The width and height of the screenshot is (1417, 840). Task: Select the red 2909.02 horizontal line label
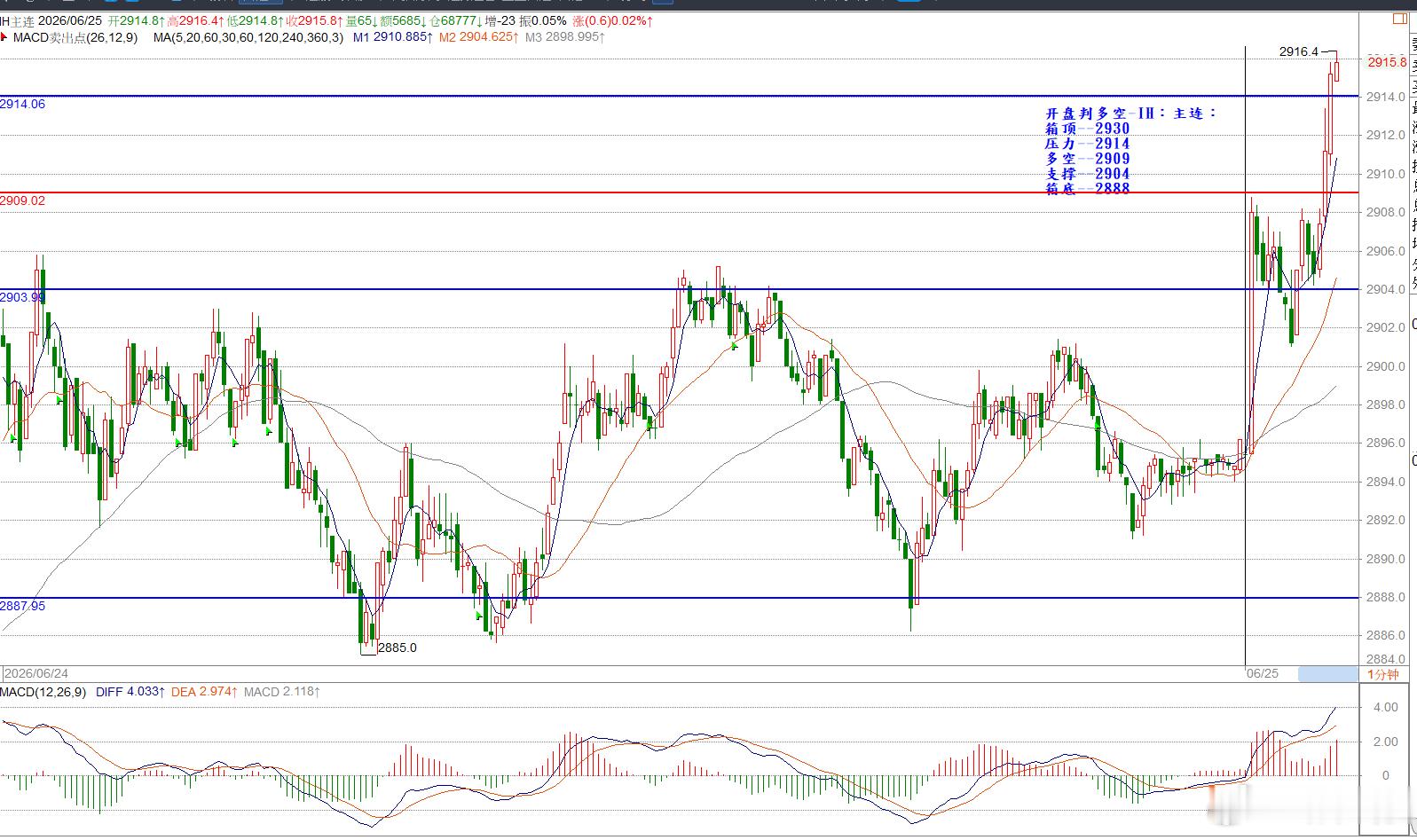point(22,200)
